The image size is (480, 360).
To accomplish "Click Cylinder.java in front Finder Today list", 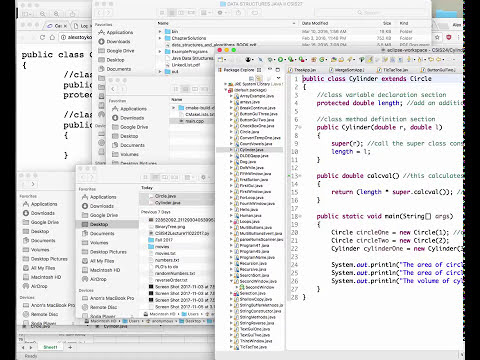I will click(x=168, y=203).
